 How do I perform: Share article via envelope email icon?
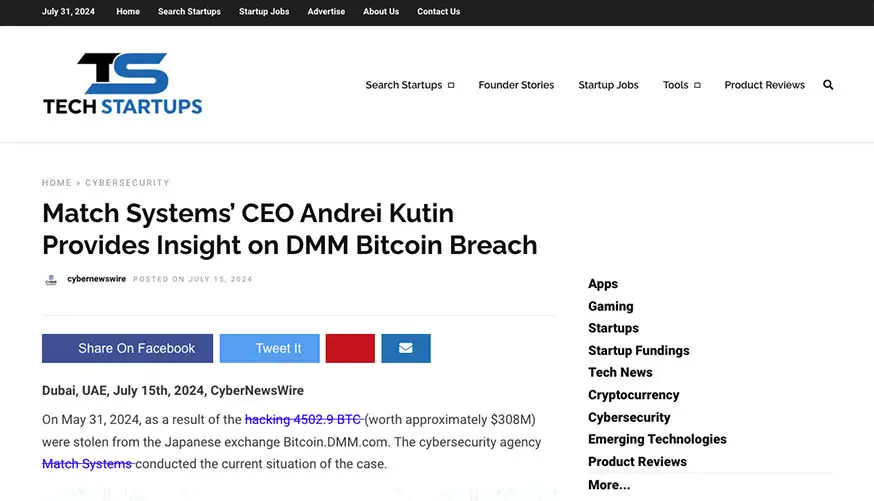(405, 348)
